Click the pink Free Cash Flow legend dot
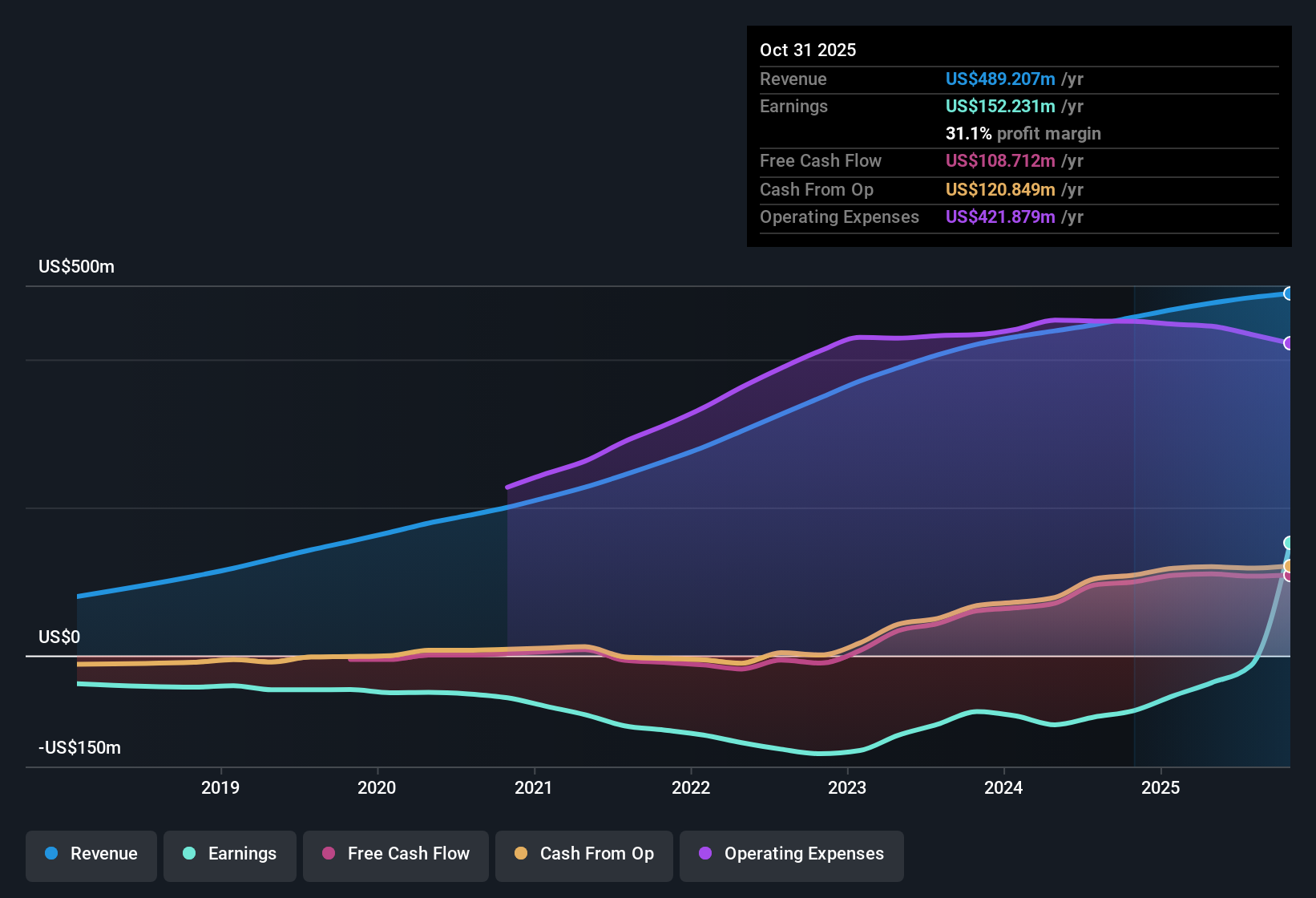Screen dimensions: 1316x898 329,854
